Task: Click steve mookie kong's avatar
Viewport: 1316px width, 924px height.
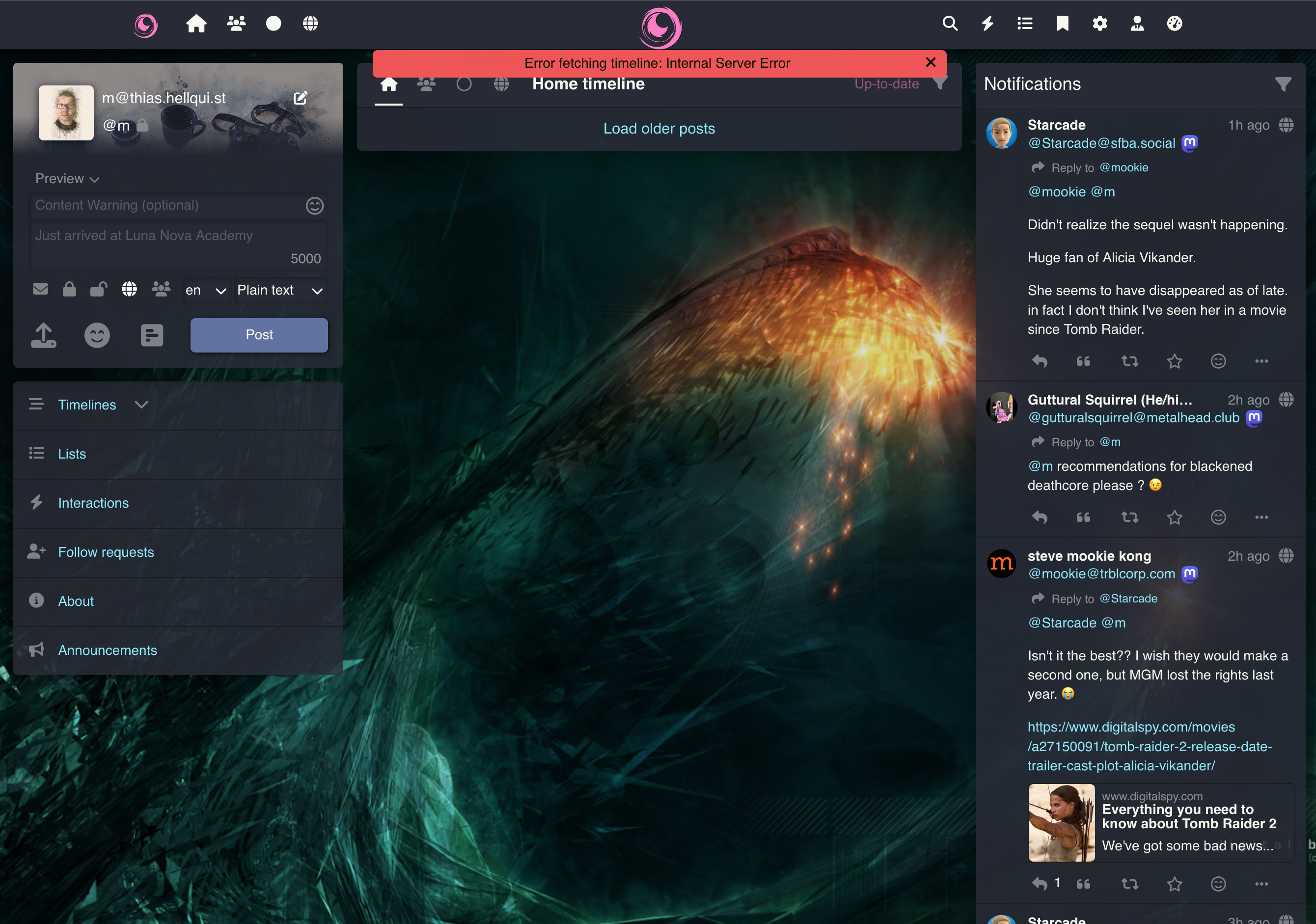Action: click(x=1001, y=564)
